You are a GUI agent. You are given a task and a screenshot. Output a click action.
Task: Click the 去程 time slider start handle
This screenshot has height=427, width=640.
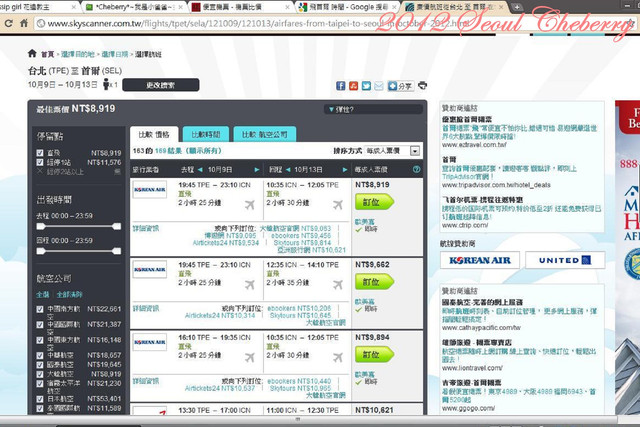click(41, 226)
